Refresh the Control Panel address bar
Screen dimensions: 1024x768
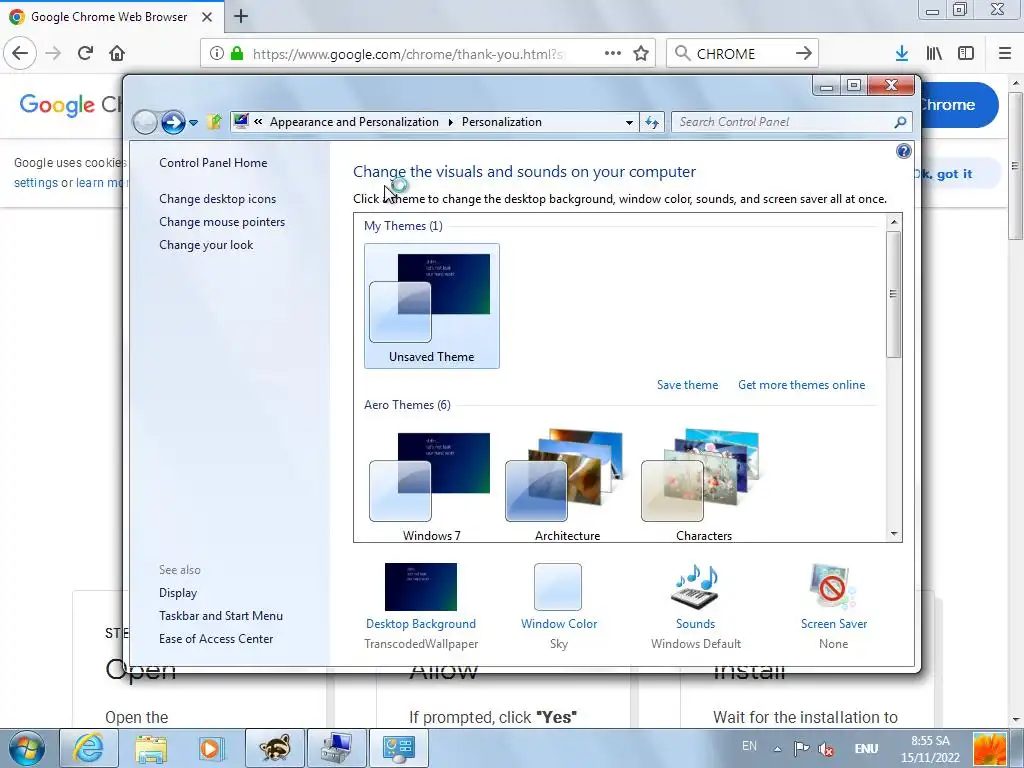coord(652,122)
